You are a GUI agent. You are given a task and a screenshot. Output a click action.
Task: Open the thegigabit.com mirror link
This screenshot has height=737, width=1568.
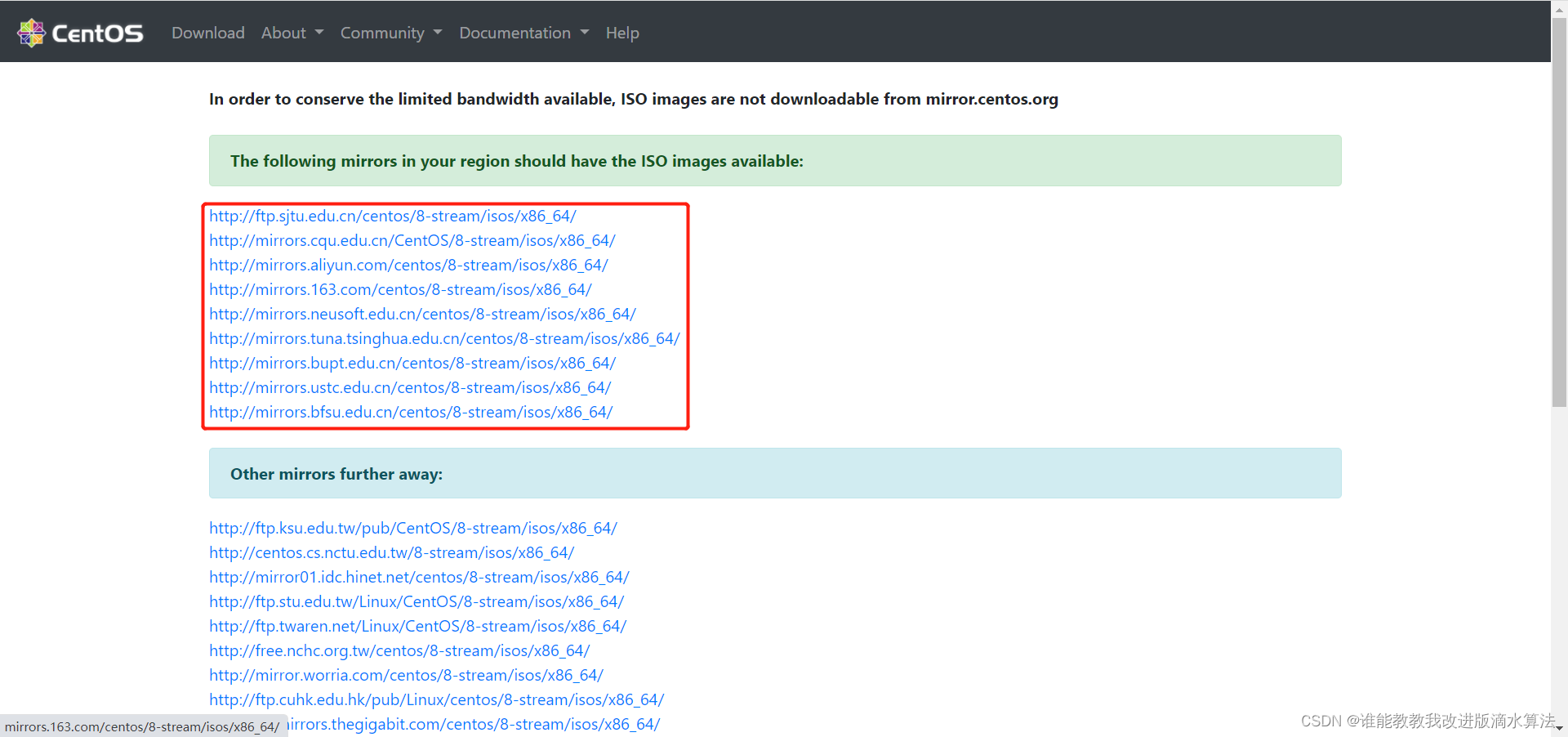[x=474, y=724]
